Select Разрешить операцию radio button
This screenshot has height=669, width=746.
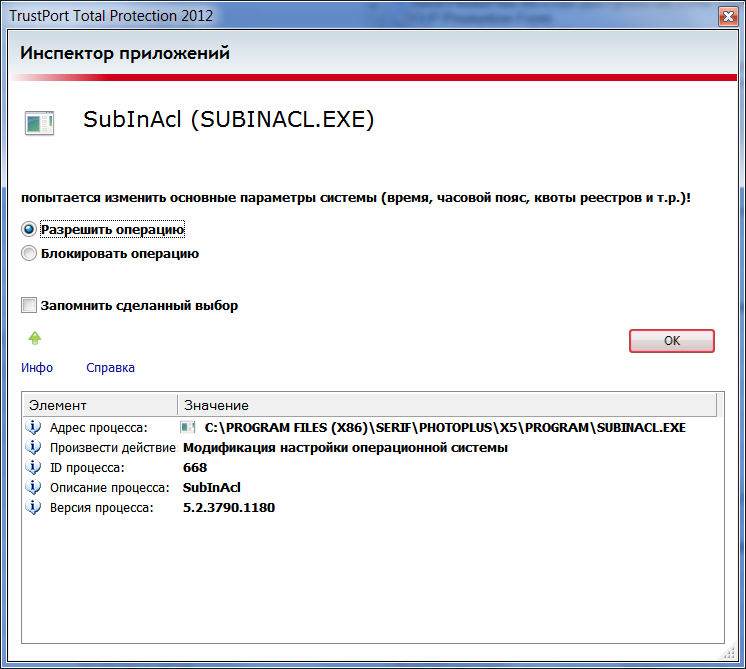point(29,229)
